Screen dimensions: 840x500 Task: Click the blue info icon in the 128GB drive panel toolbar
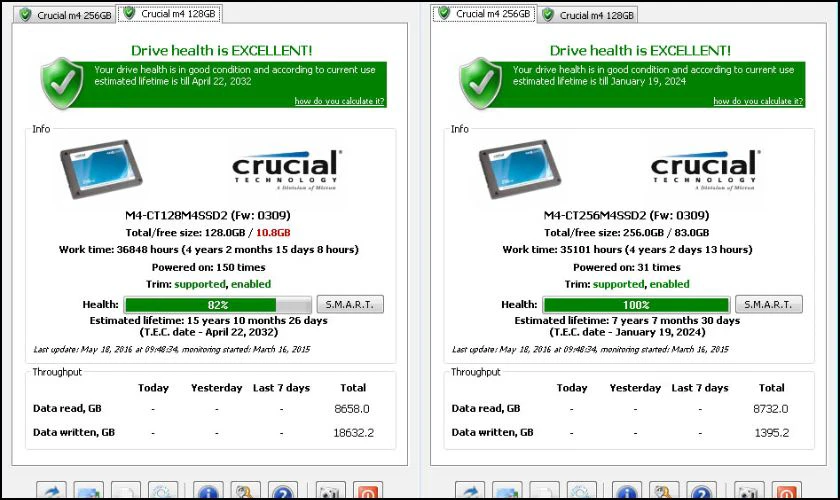tap(208, 490)
